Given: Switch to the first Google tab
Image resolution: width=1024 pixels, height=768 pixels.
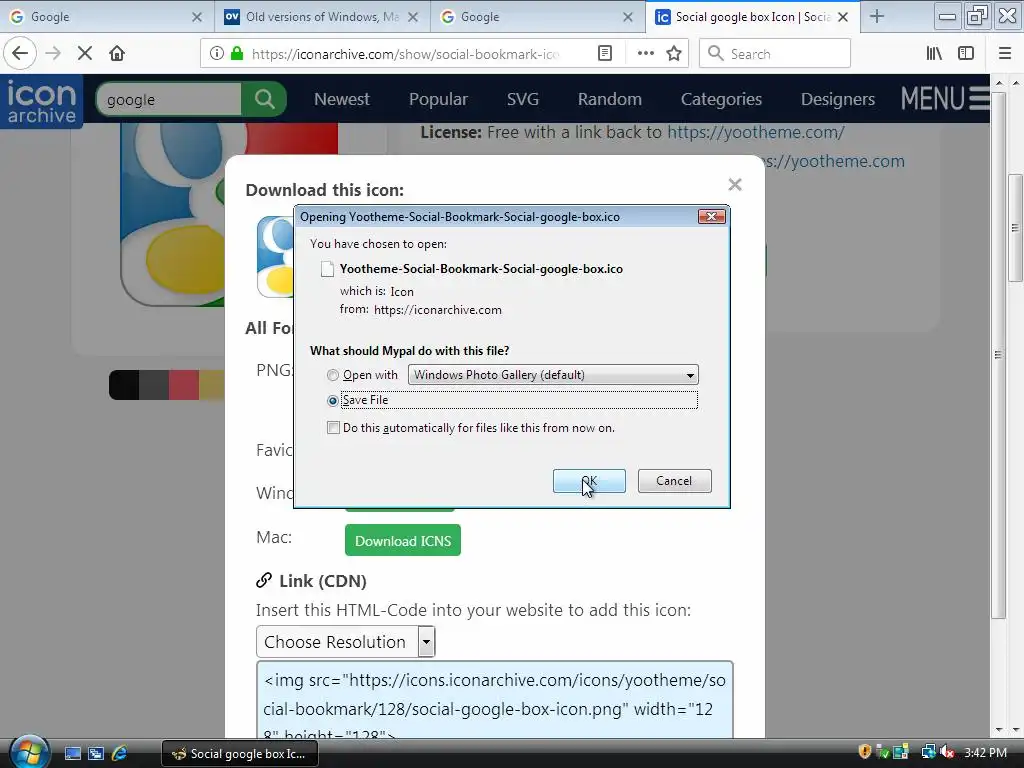Looking at the screenshot, I should pyautogui.click(x=107, y=17).
